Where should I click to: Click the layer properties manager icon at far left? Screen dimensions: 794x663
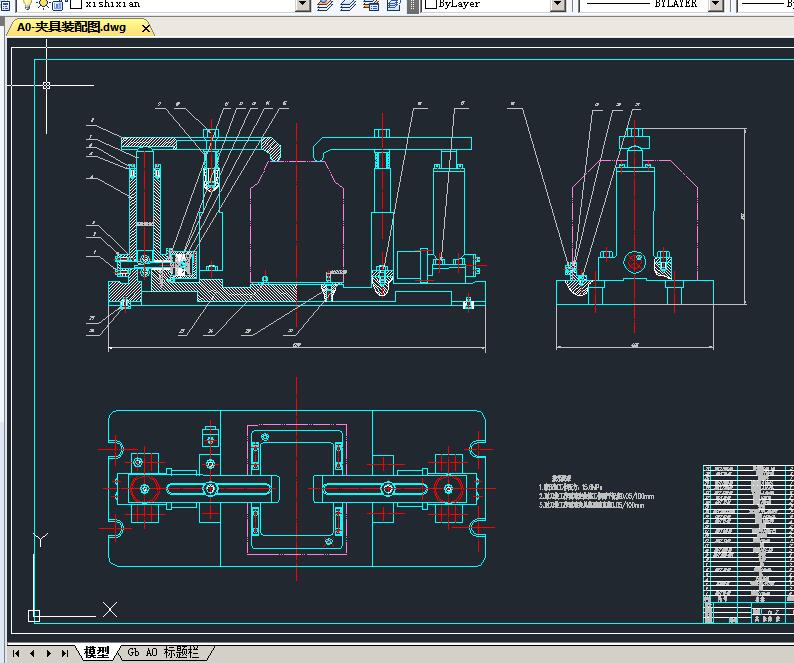point(6,5)
